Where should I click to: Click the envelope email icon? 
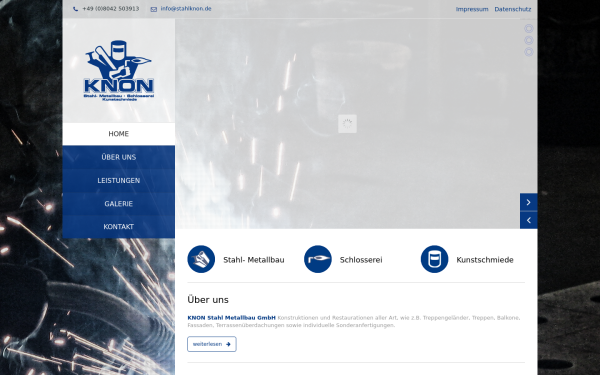[153, 9]
